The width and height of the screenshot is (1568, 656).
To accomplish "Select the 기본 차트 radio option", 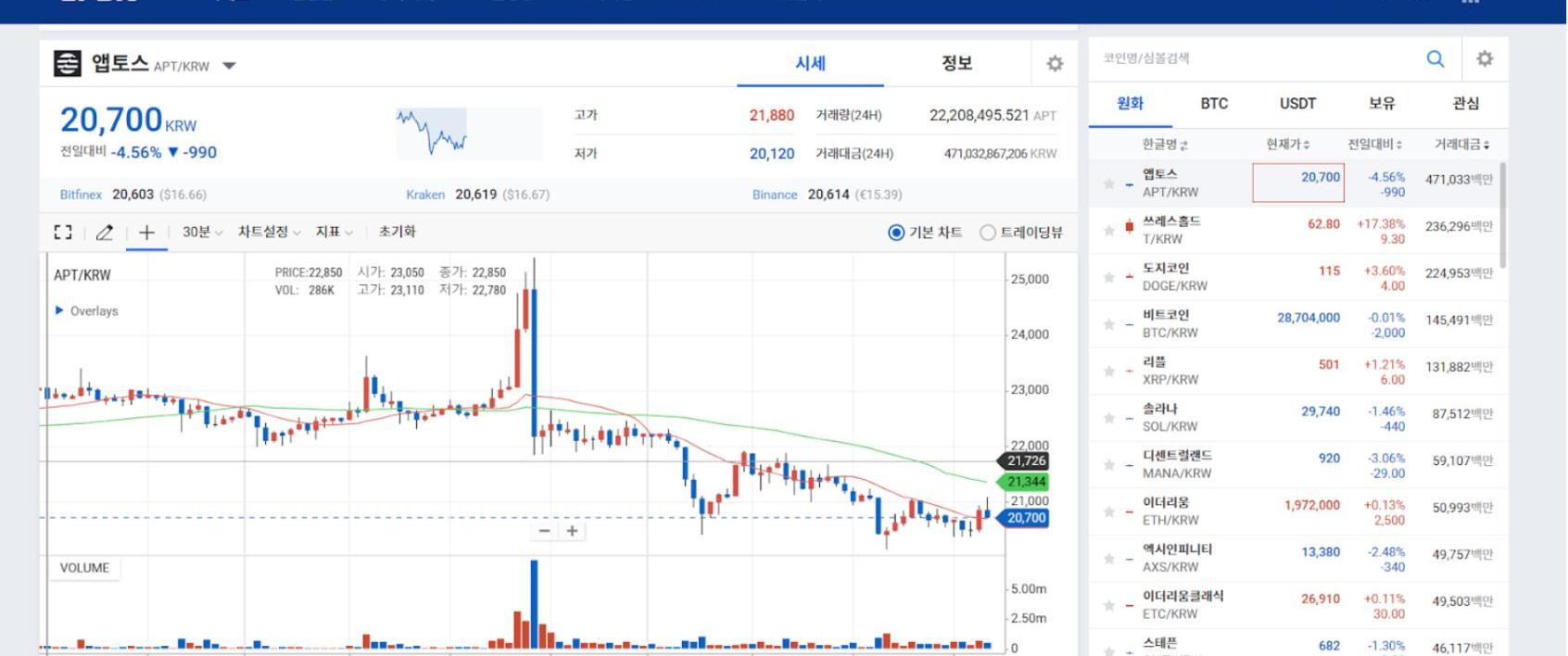I will click(x=896, y=233).
